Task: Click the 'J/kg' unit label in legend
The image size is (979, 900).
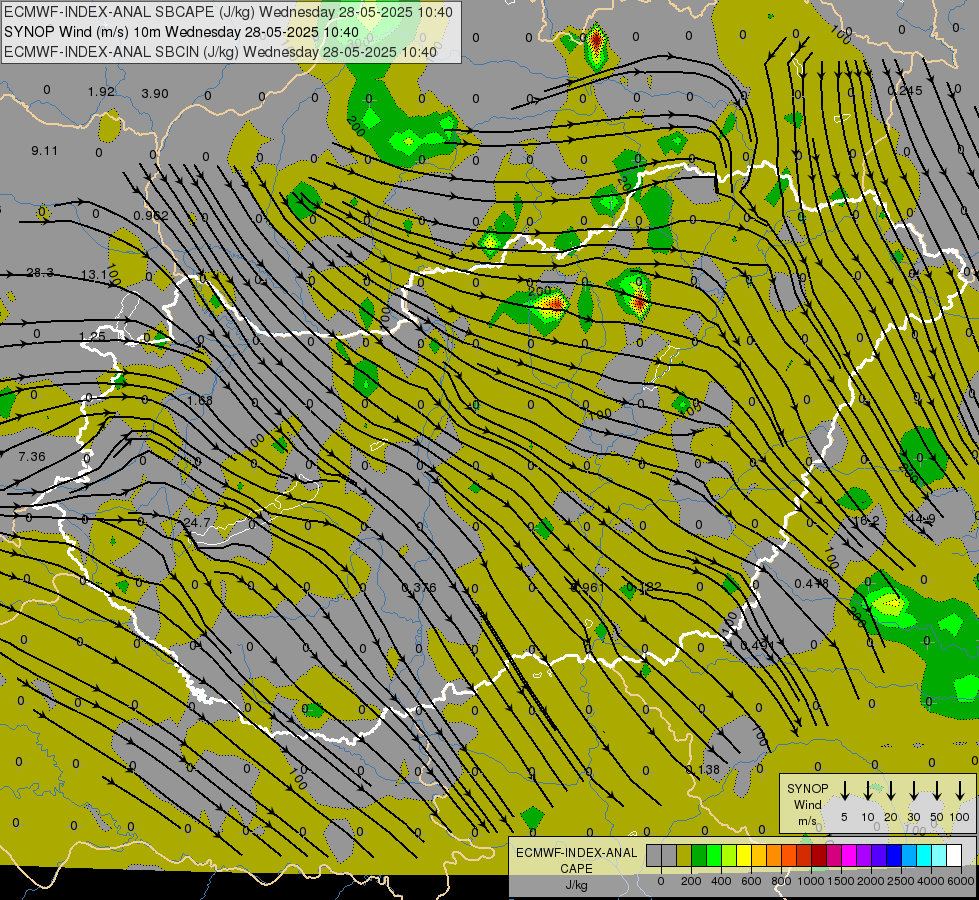Action: (x=576, y=885)
